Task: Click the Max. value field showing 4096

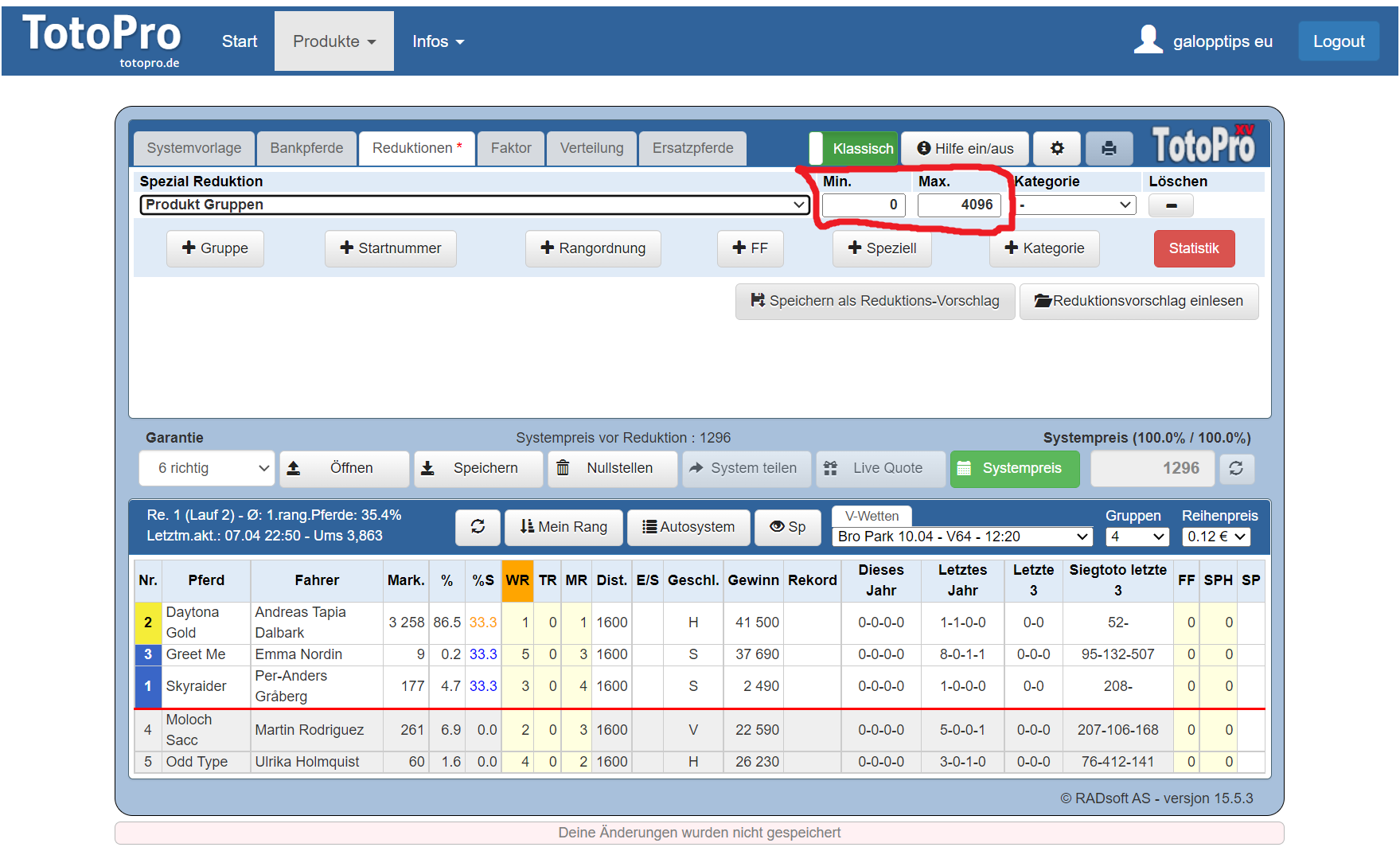Action: click(x=959, y=205)
